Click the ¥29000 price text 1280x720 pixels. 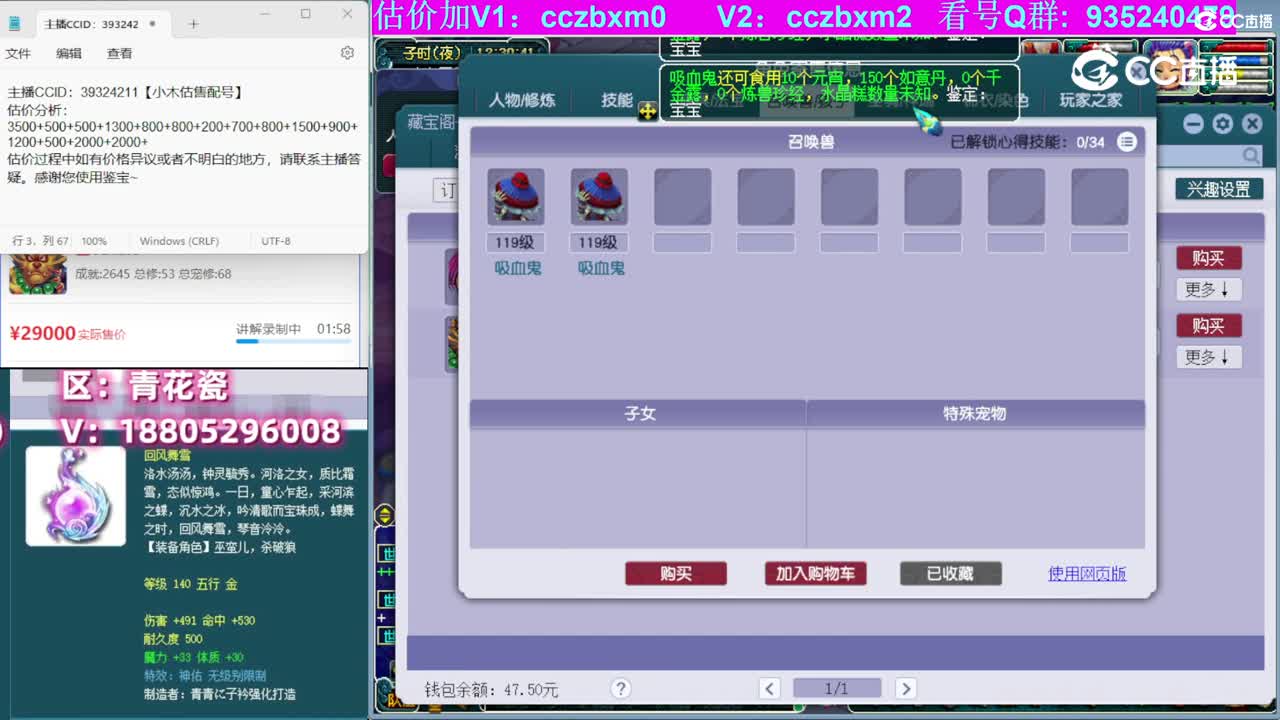point(43,333)
